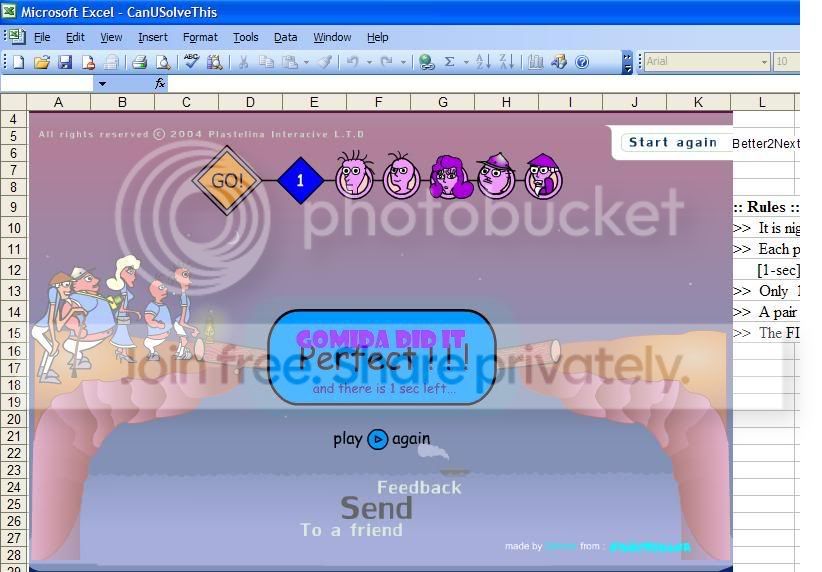Open the Edit menu

(75, 37)
